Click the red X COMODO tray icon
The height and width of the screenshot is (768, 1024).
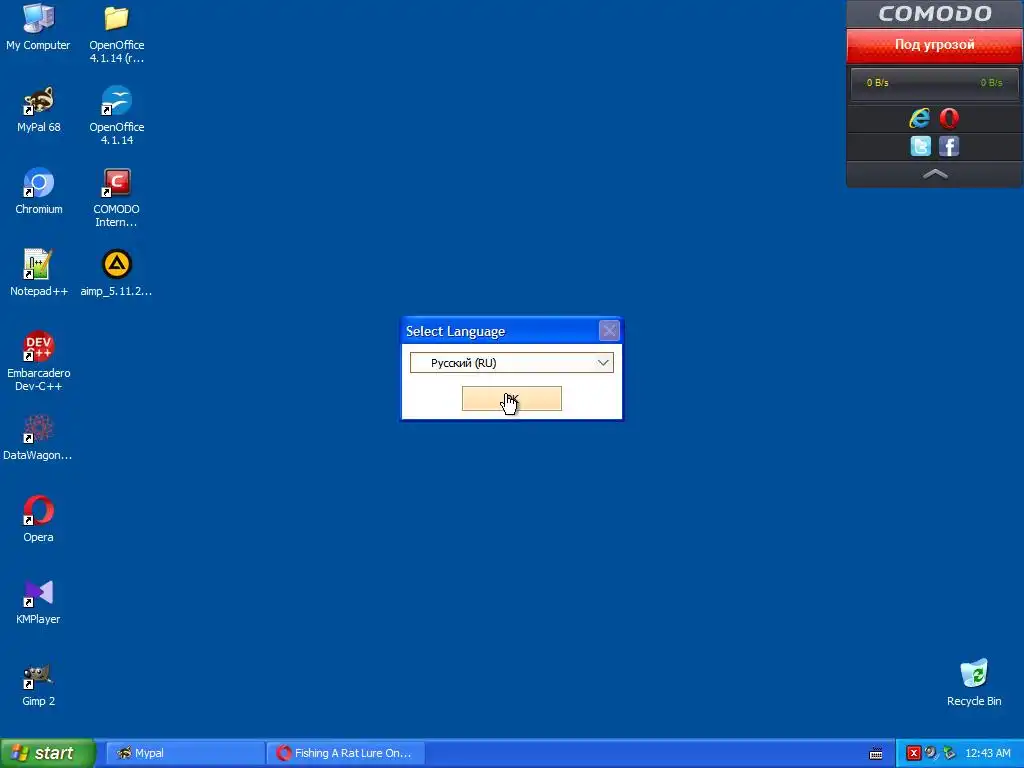coord(914,754)
